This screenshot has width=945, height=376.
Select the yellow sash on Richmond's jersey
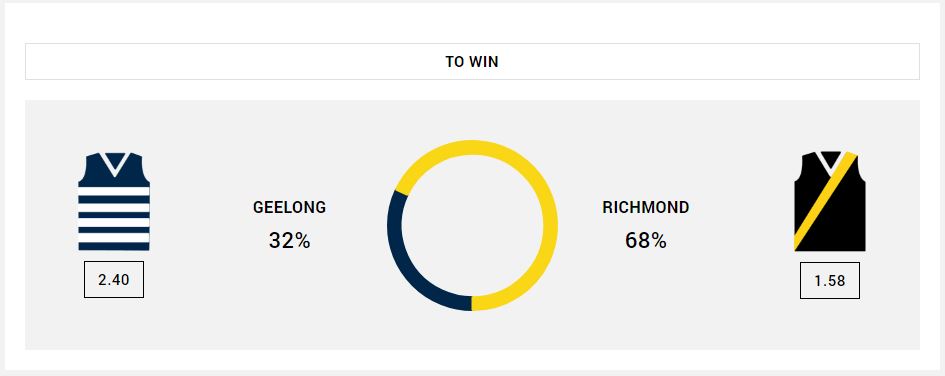pyautogui.click(x=825, y=201)
